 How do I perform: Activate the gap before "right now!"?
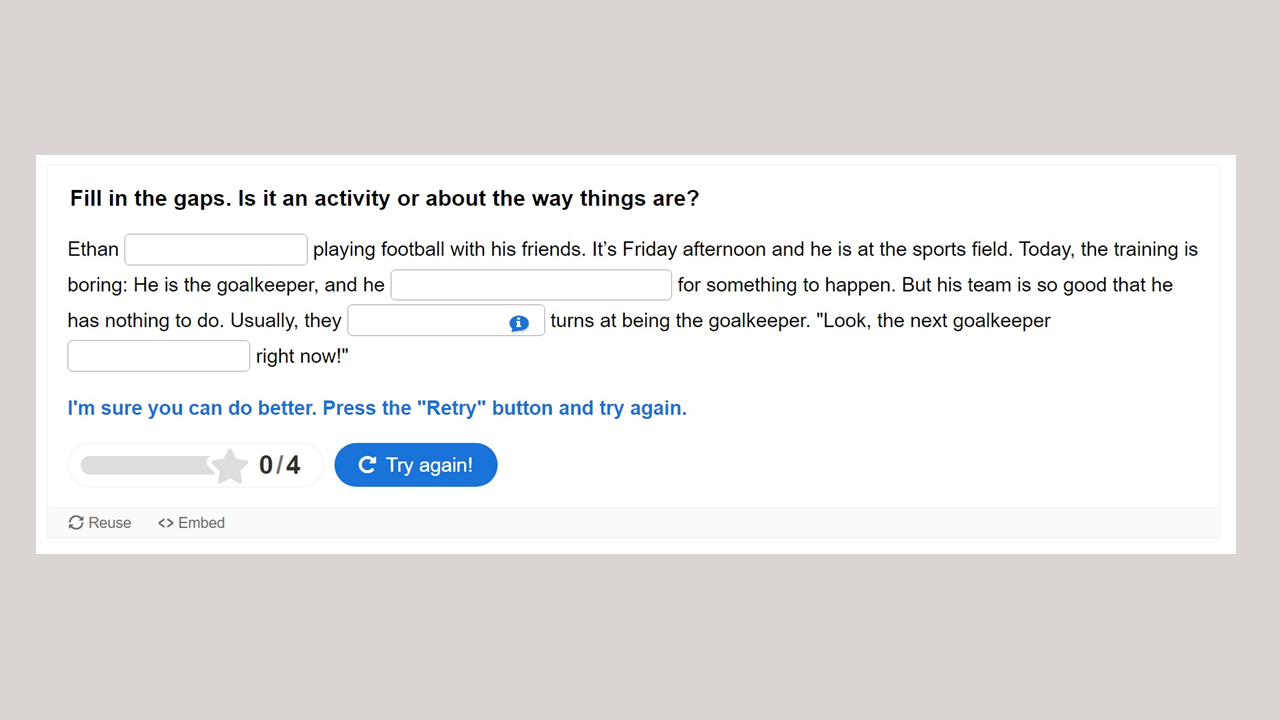[158, 356]
